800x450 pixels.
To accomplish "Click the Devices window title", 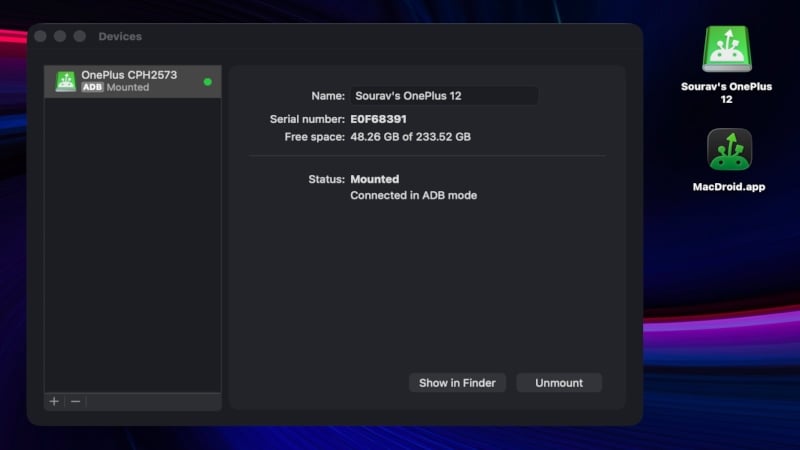I will (120, 36).
